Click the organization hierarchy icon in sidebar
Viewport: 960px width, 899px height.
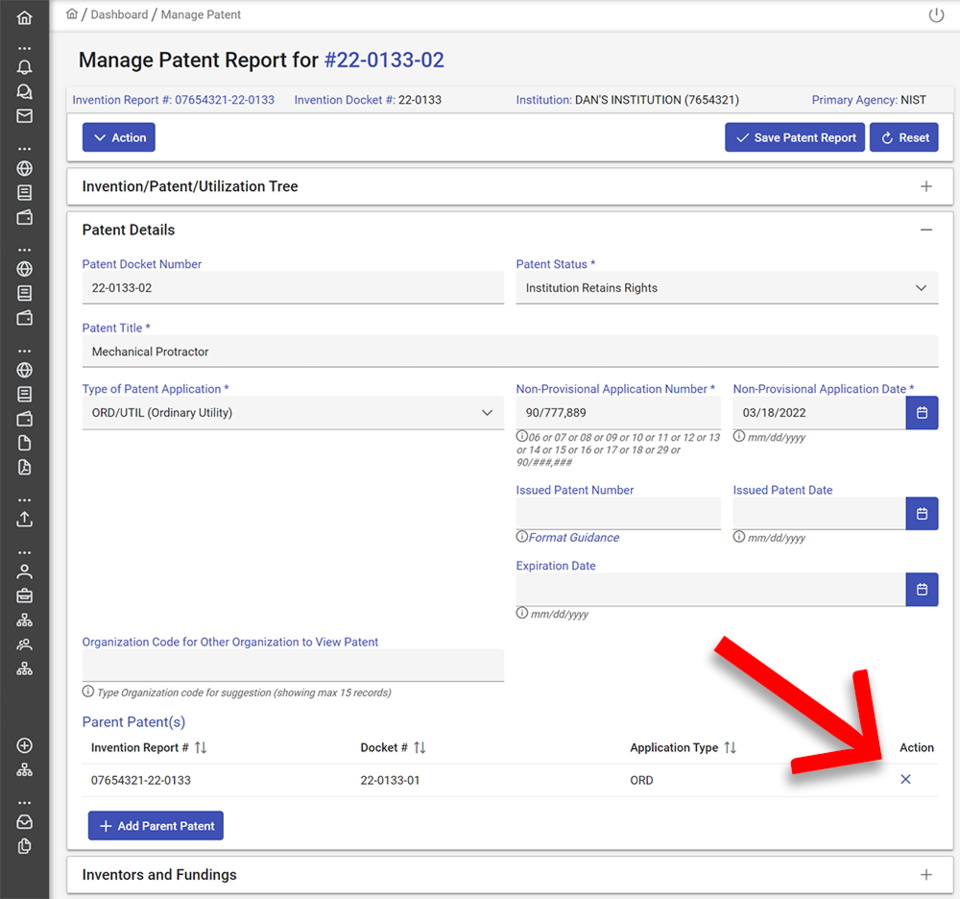tap(25, 619)
